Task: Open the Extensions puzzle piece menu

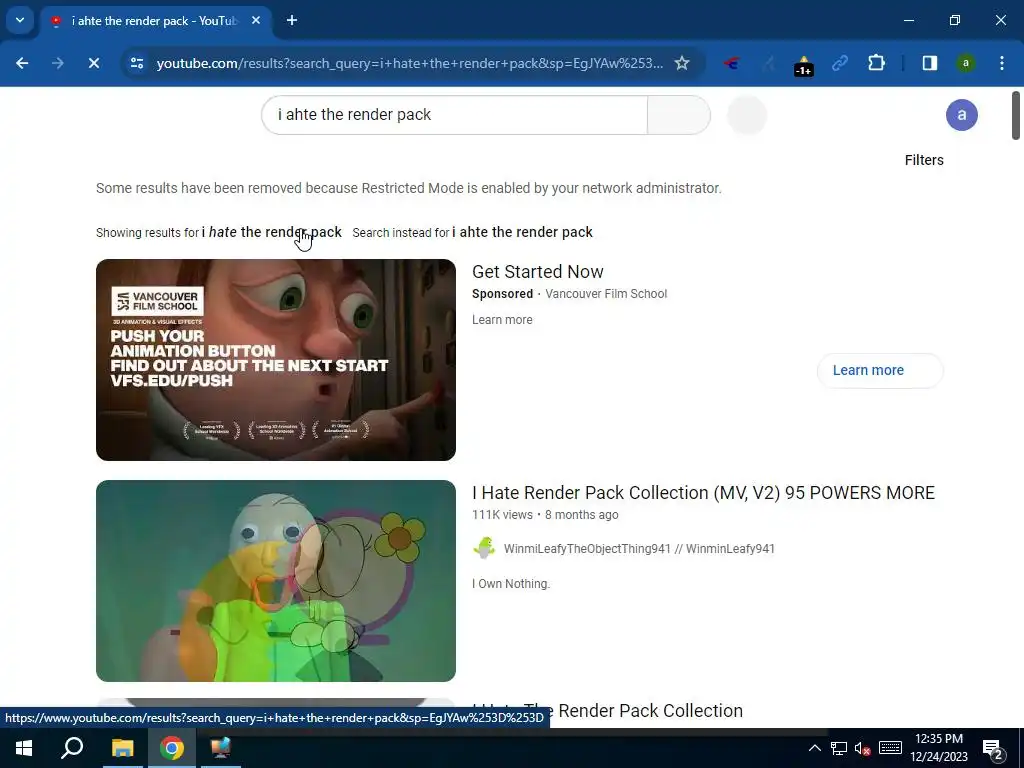Action: click(x=876, y=63)
